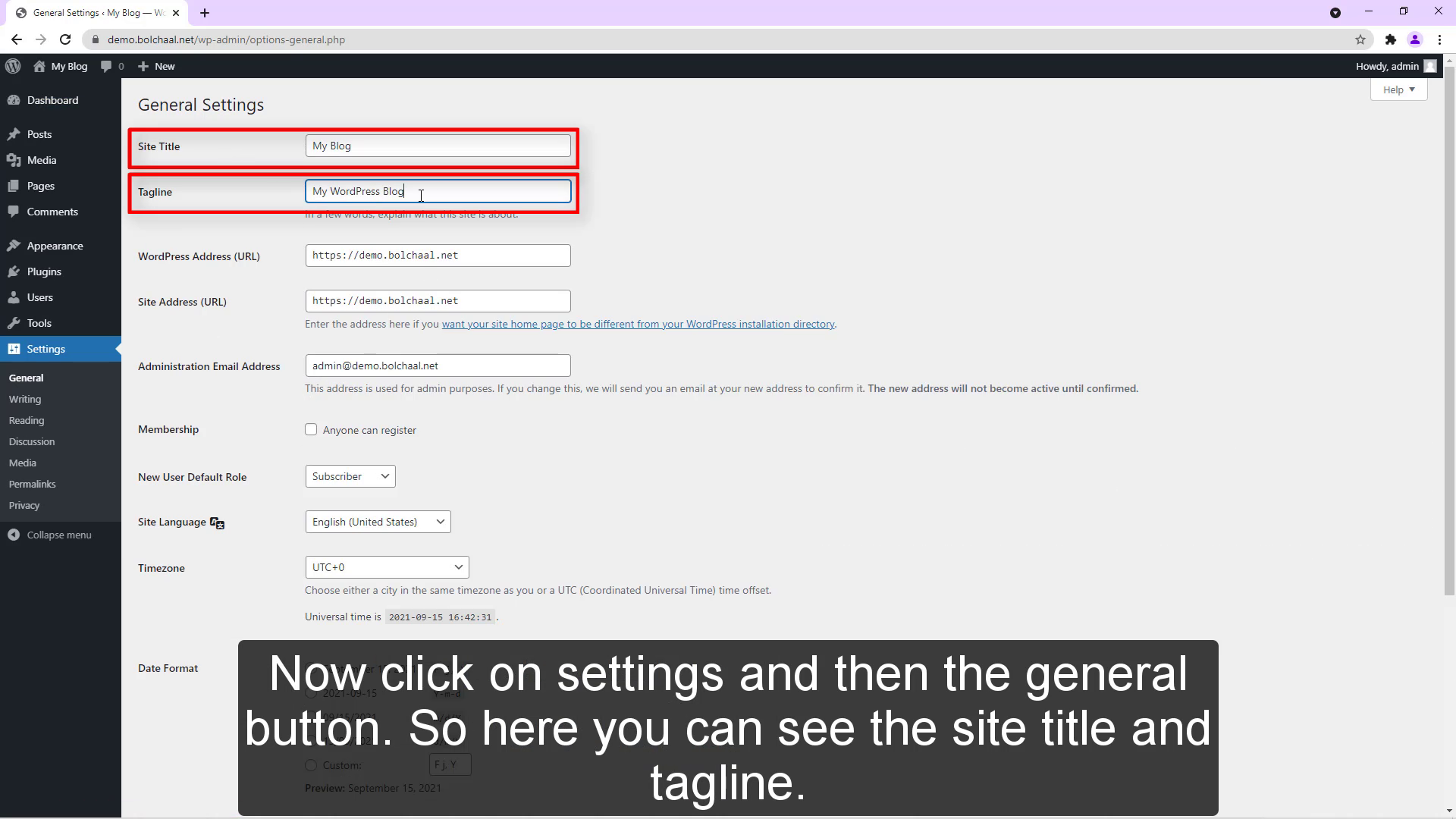
Task: Click Site Address URL field
Action: point(438,301)
